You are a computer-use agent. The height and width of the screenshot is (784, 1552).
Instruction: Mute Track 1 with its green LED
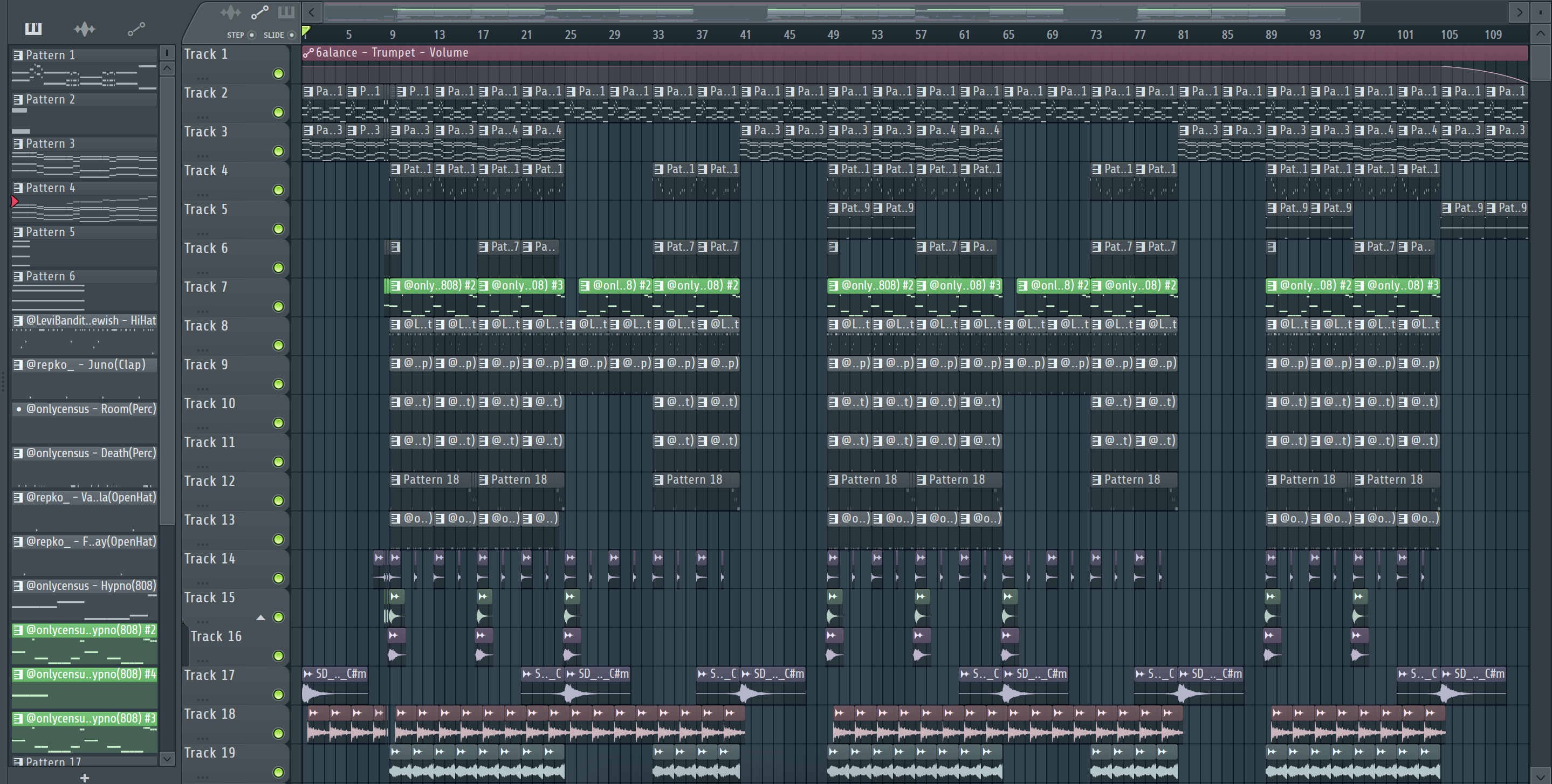278,73
